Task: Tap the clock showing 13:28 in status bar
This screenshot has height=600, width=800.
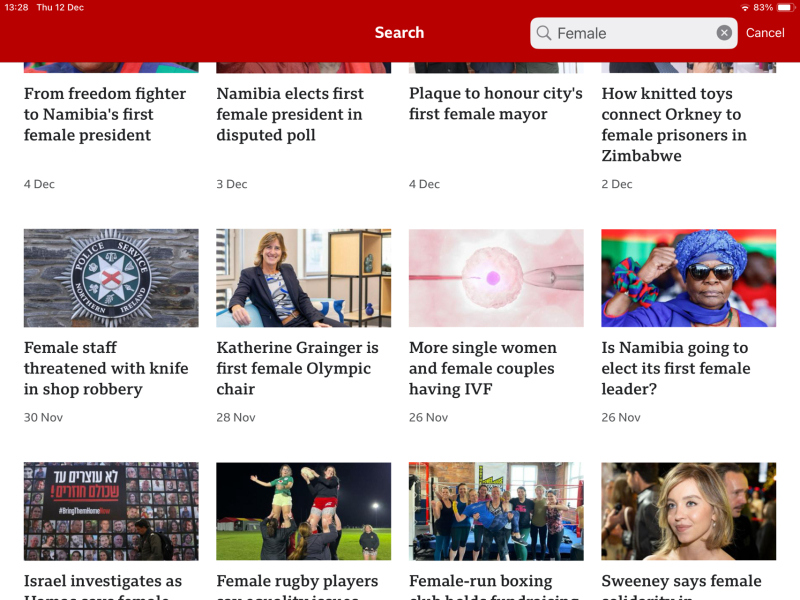Action: tap(18, 8)
